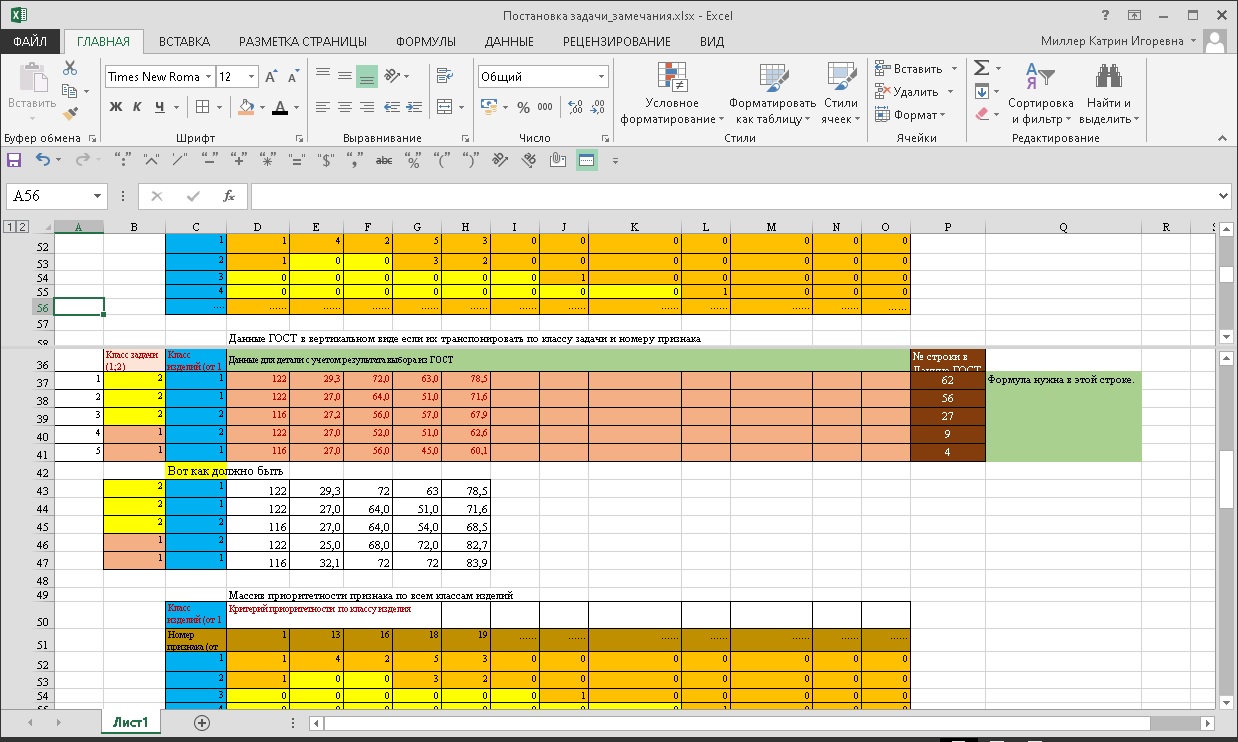The width and height of the screenshot is (1238, 742).
Task: Open the number format dropdown showing Общий
Action: pyautogui.click(x=602, y=77)
